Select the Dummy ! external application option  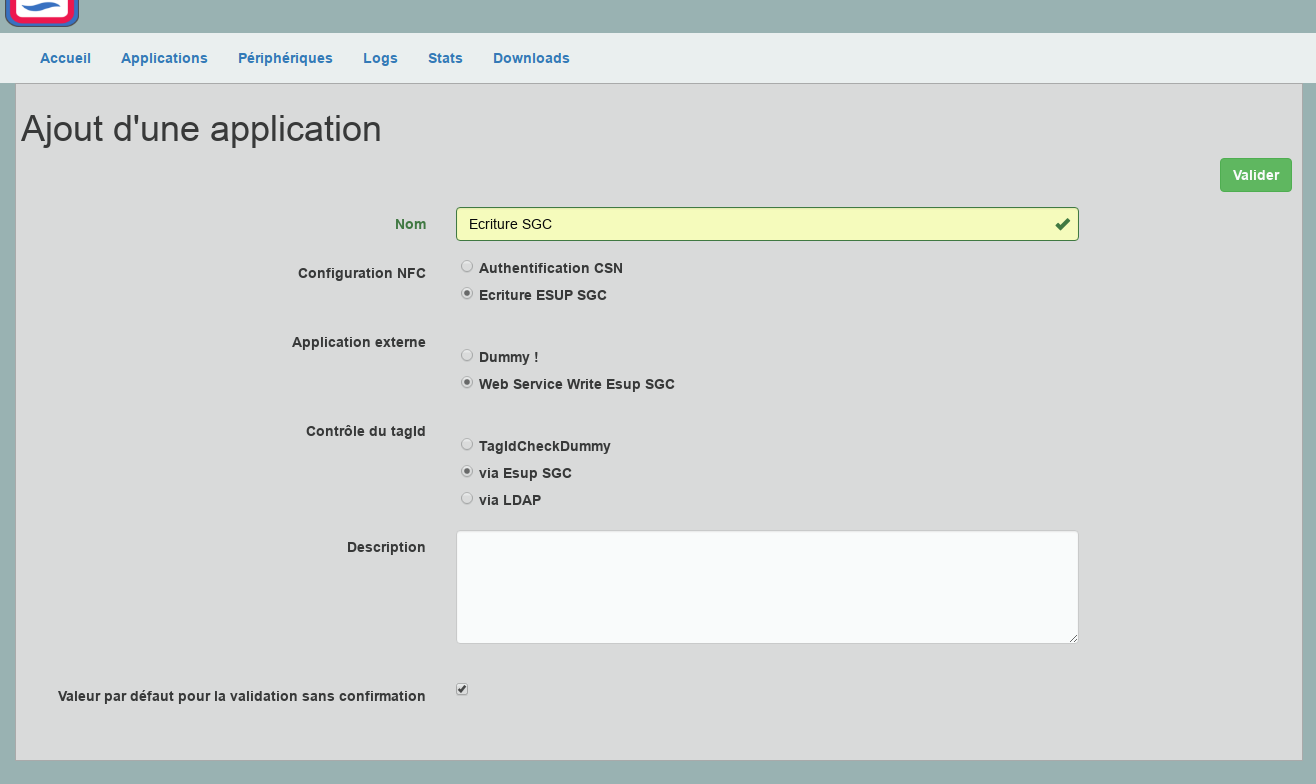(467, 356)
